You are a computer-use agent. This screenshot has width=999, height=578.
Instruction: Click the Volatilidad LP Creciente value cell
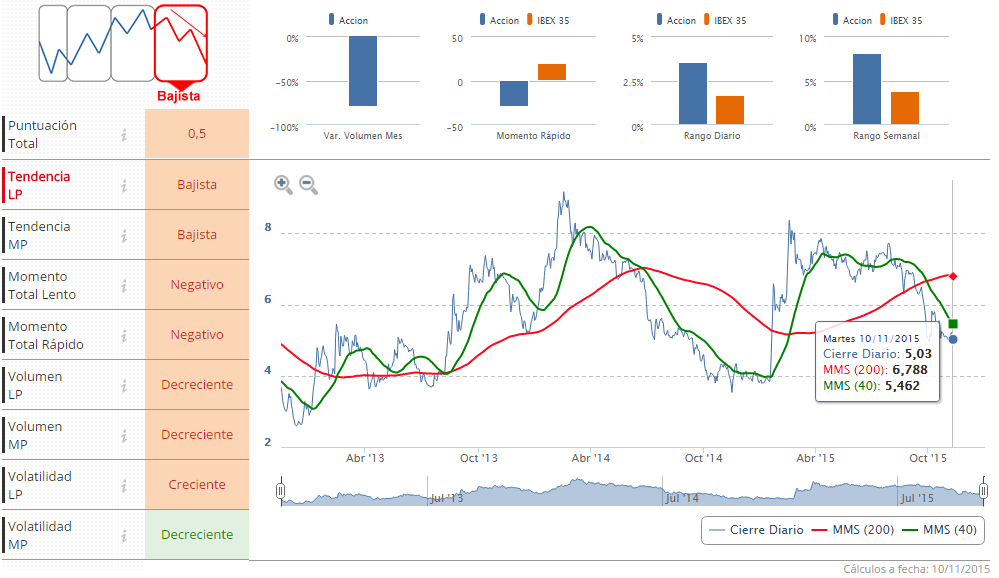pyautogui.click(x=197, y=485)
